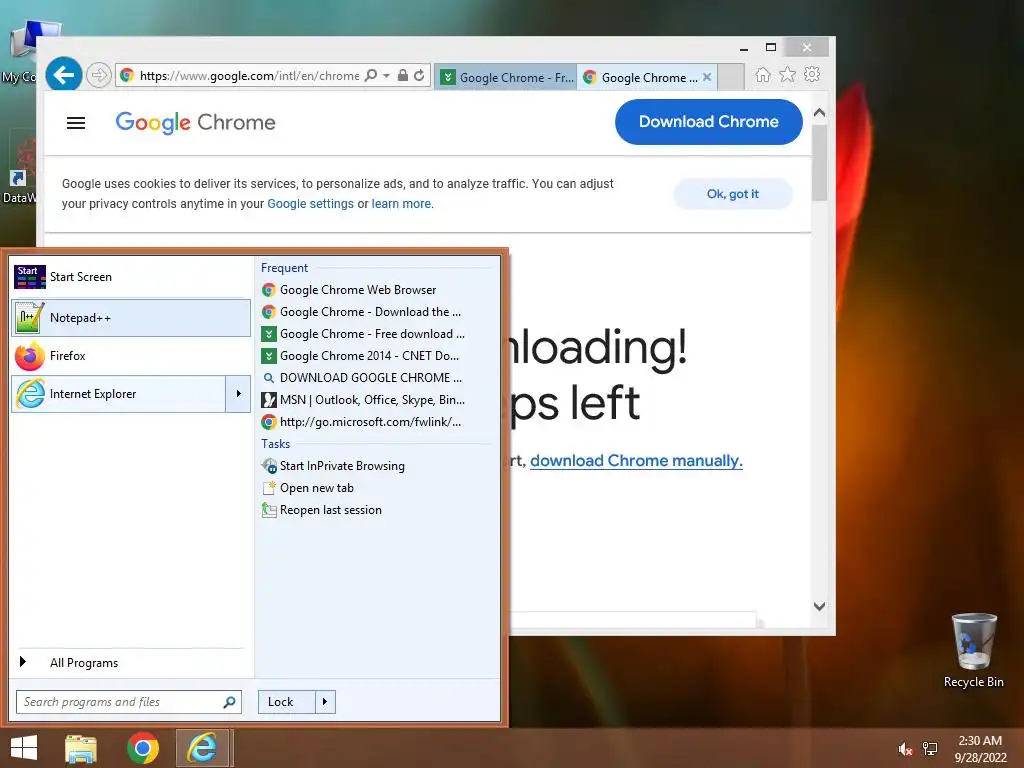Click the search magnifier in address bar
This screenshot has width=1024, height=768.
pos(370,75)
